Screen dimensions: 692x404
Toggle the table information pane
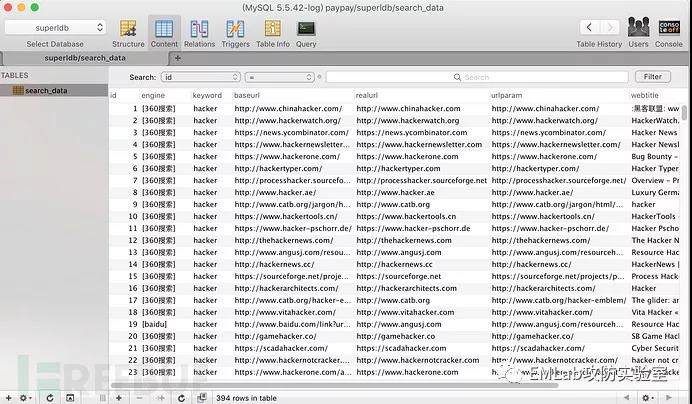pos(70,398)
